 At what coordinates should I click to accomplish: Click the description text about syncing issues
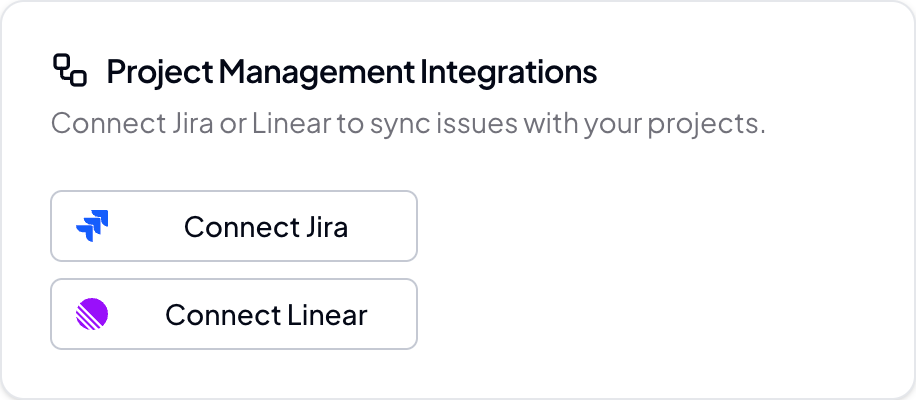click(x=407, y=125)
